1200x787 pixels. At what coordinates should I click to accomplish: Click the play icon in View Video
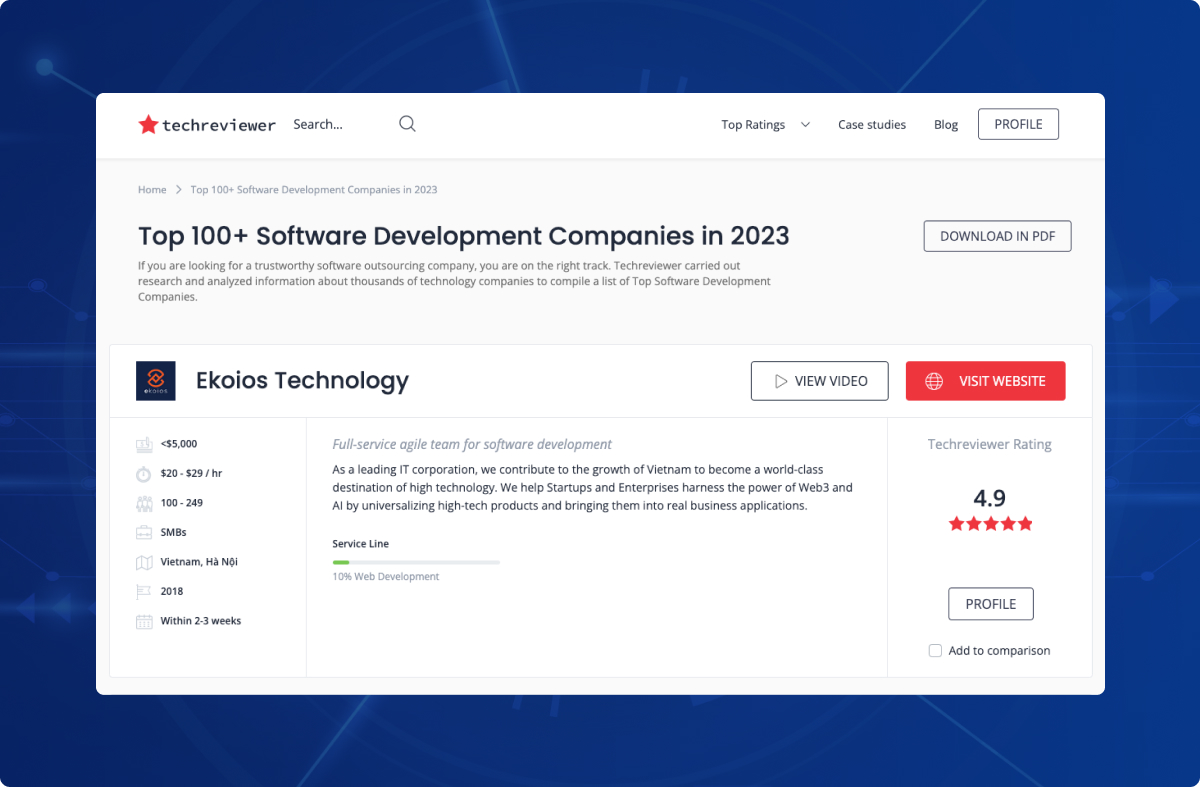pyautogui.click(x=783, y=381)
